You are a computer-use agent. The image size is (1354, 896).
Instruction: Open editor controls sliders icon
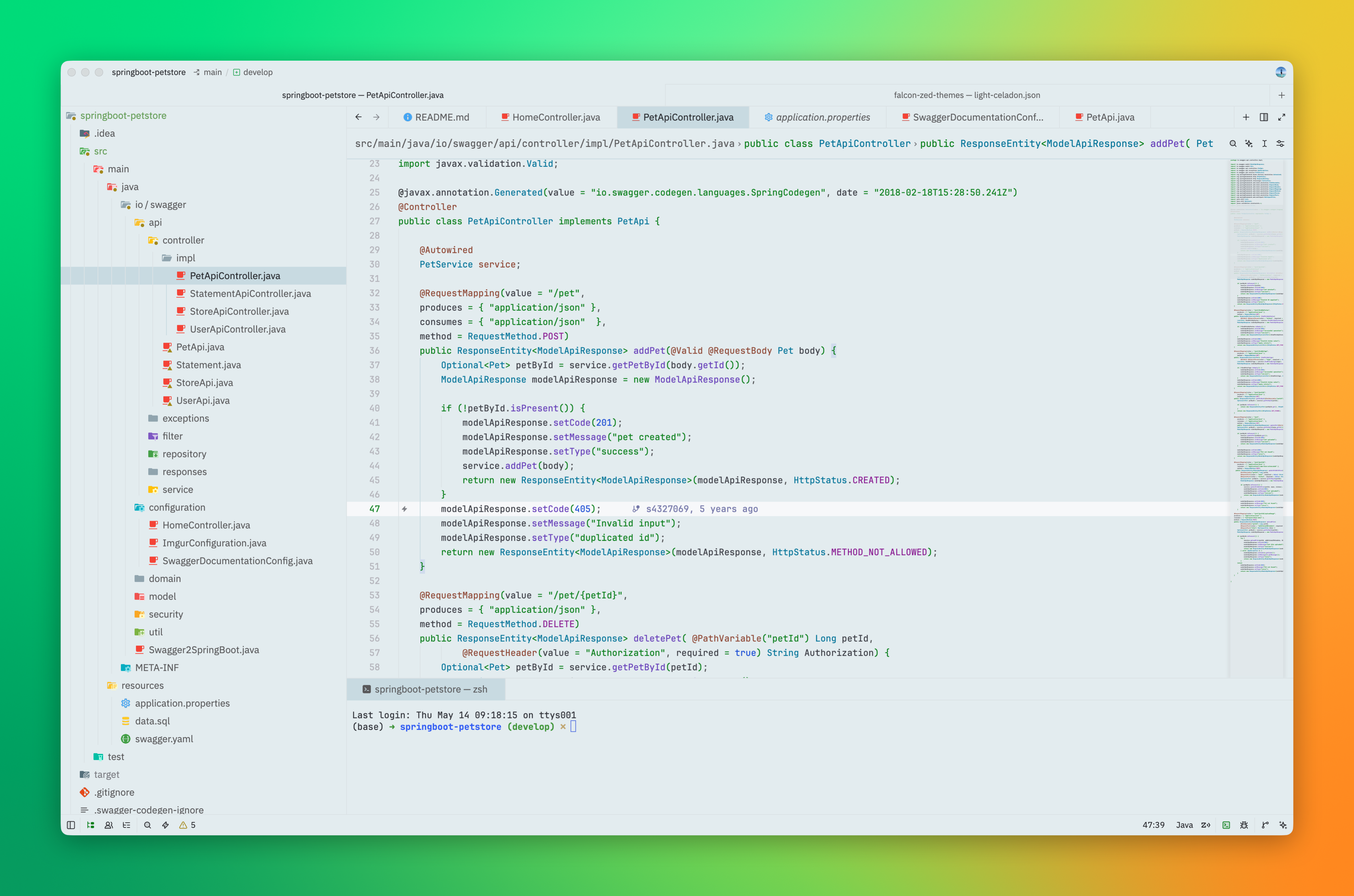click(1280, 143)
